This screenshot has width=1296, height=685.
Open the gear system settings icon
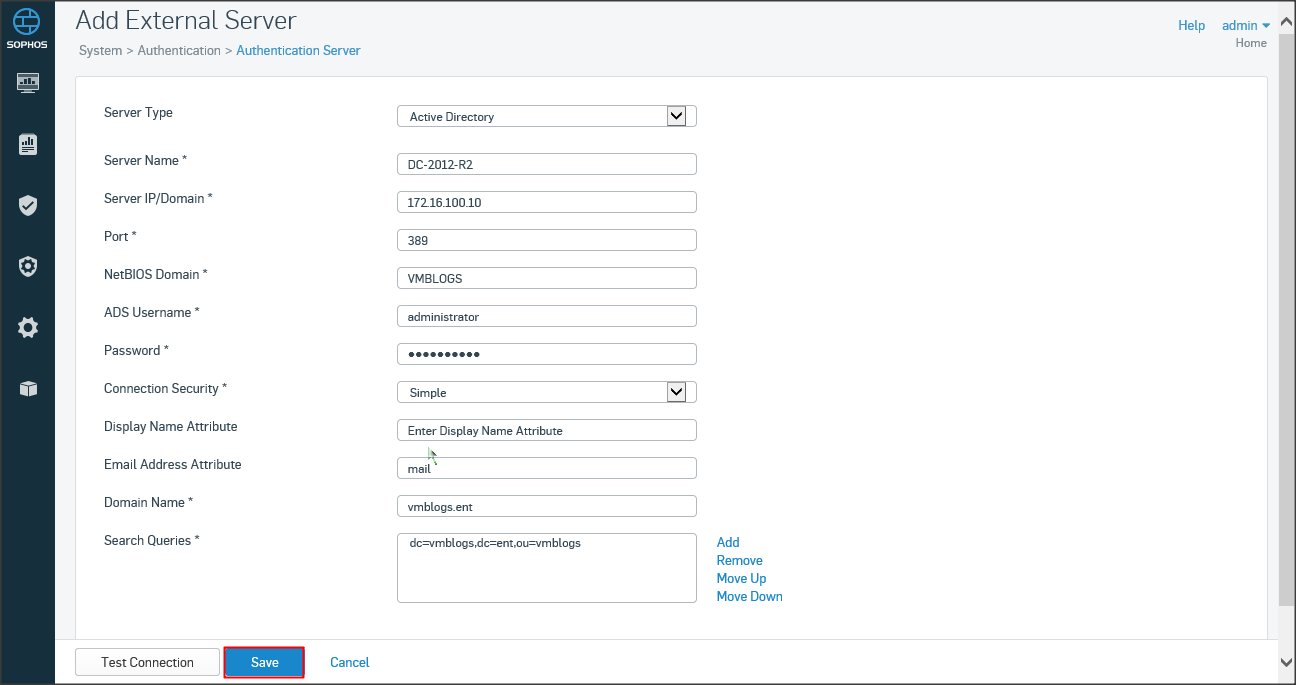28,328
